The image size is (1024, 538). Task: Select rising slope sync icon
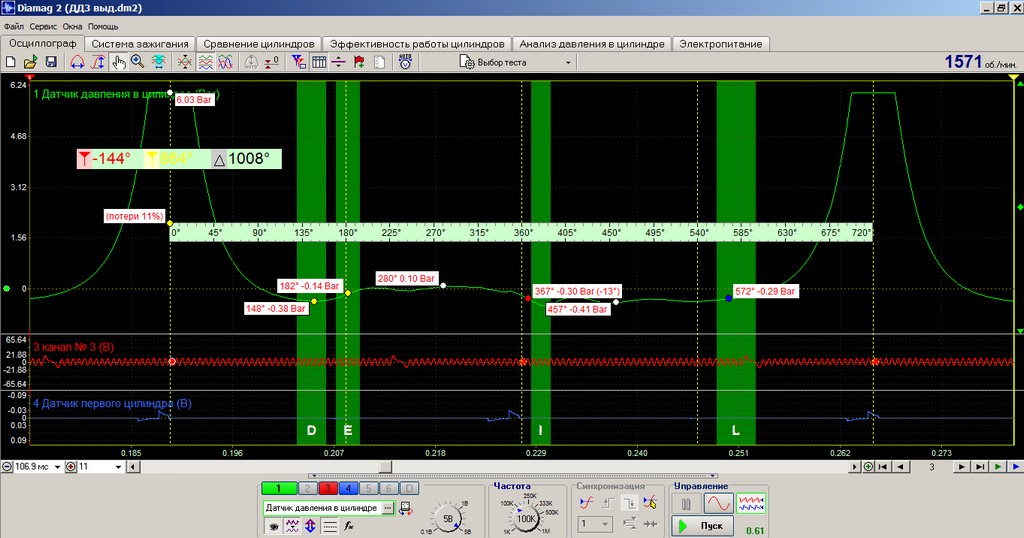coord(586,503)
